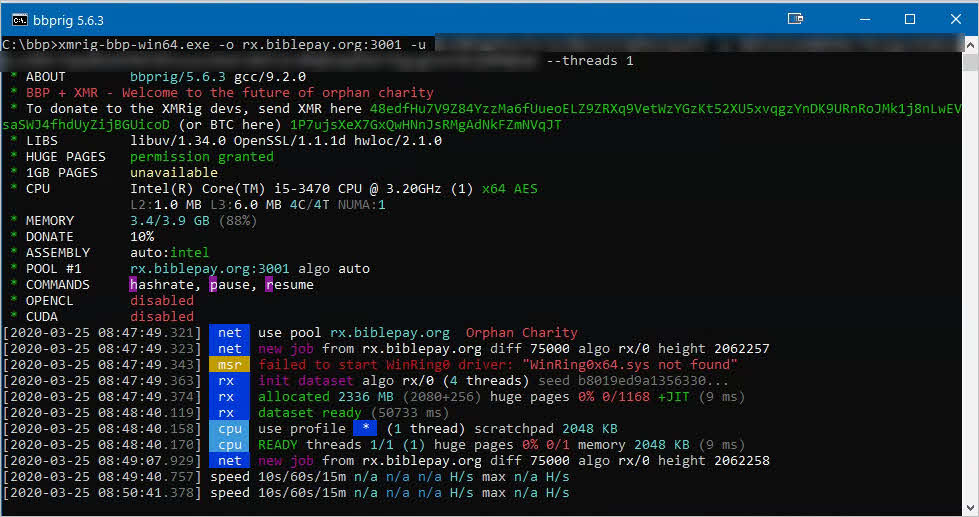This screenshot has width=979, height=517.
Task: Click 'READY' on the threads line
Action: click(278, 445)
